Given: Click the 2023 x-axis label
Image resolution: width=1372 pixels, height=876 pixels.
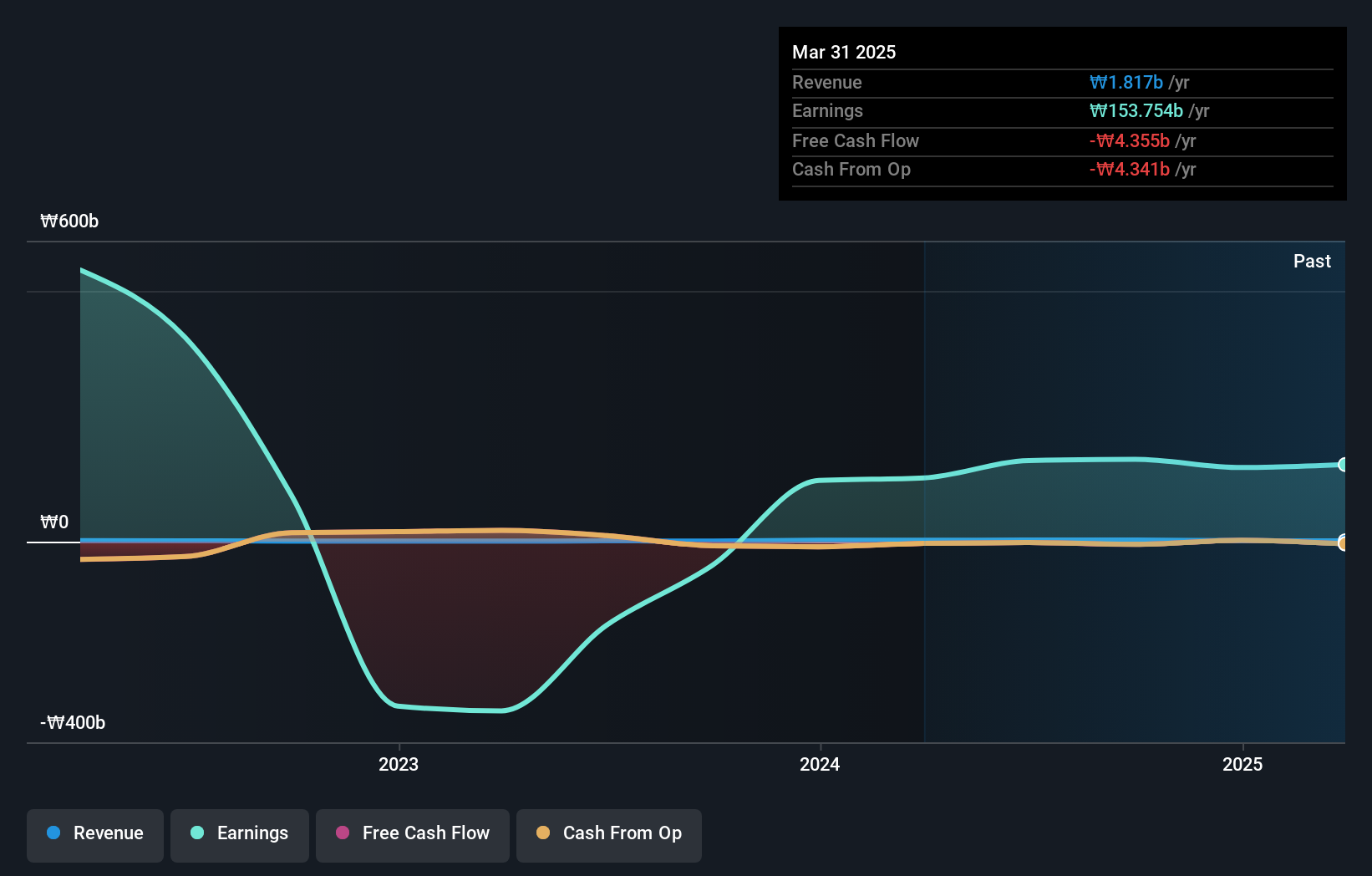Looking at the screenshot, I should (399, 764).
